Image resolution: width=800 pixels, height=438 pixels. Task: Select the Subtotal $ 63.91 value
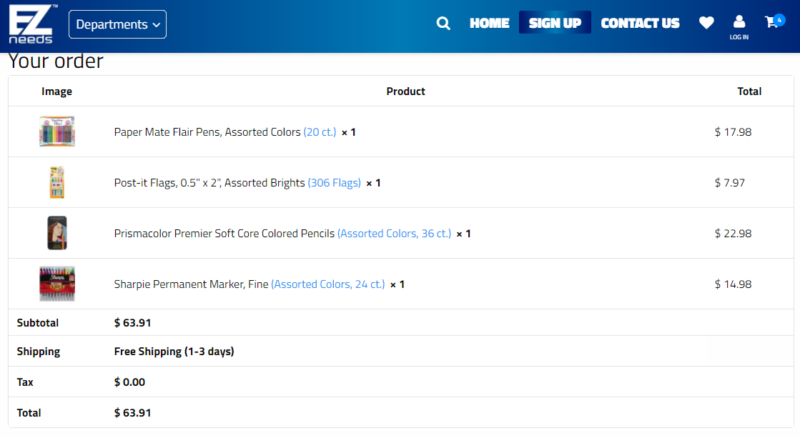[x=133, y=323]
